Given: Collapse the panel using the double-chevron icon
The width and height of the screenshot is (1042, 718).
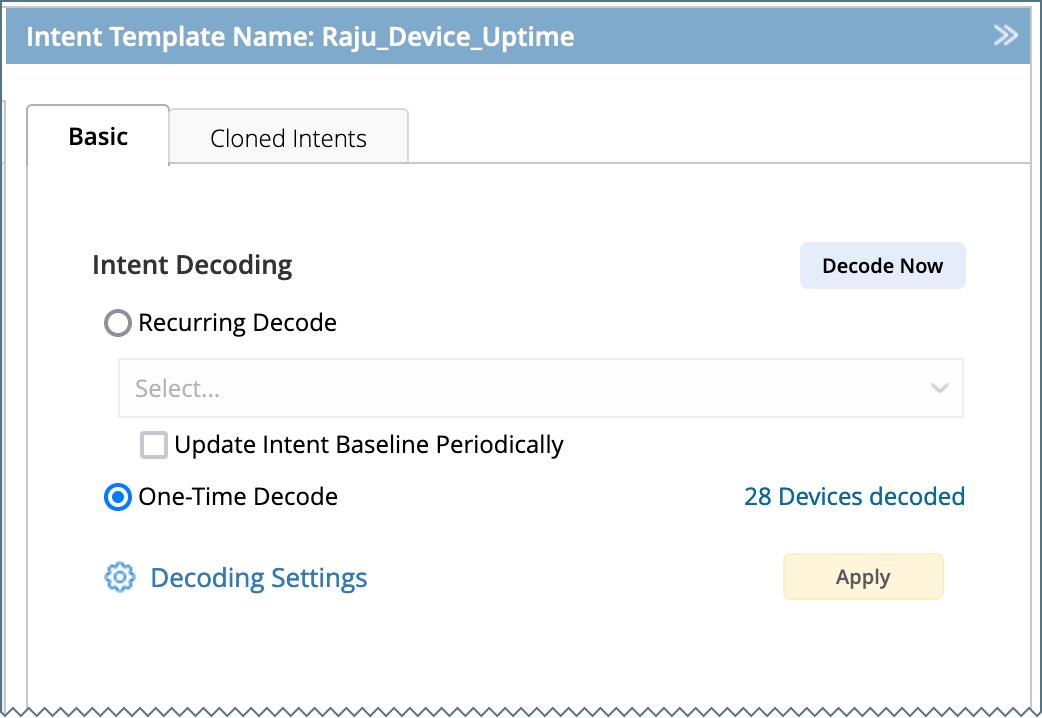Looking at the screenshot, I should [1005, 36].
